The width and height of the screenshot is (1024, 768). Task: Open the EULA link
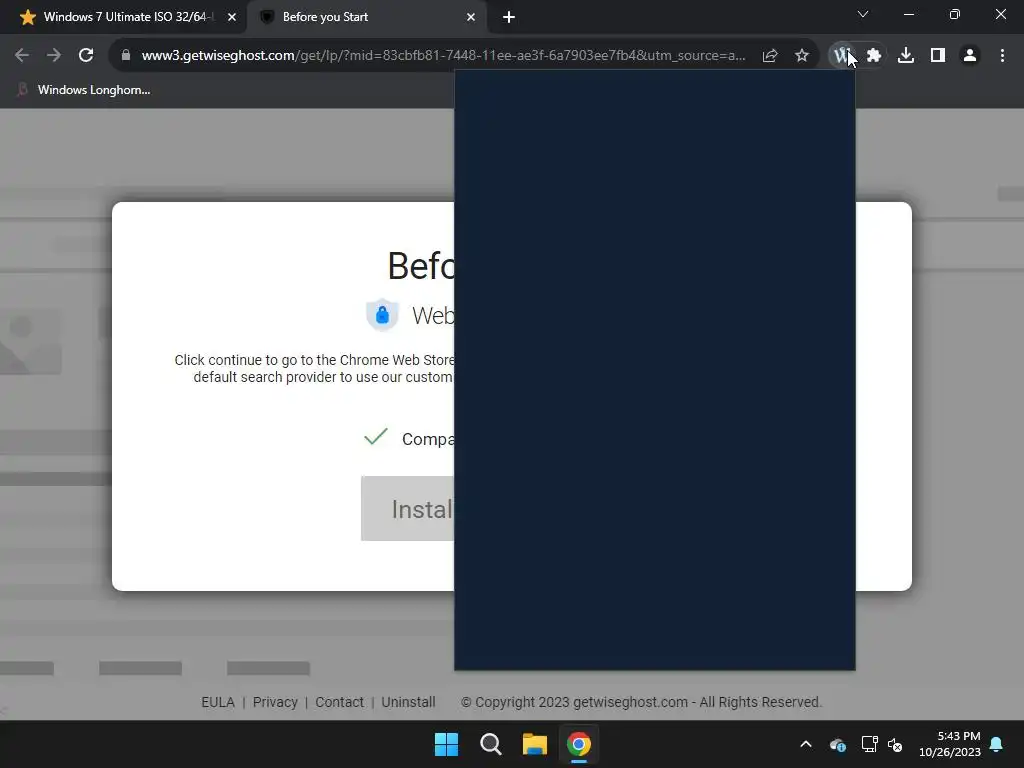[217, 702]
